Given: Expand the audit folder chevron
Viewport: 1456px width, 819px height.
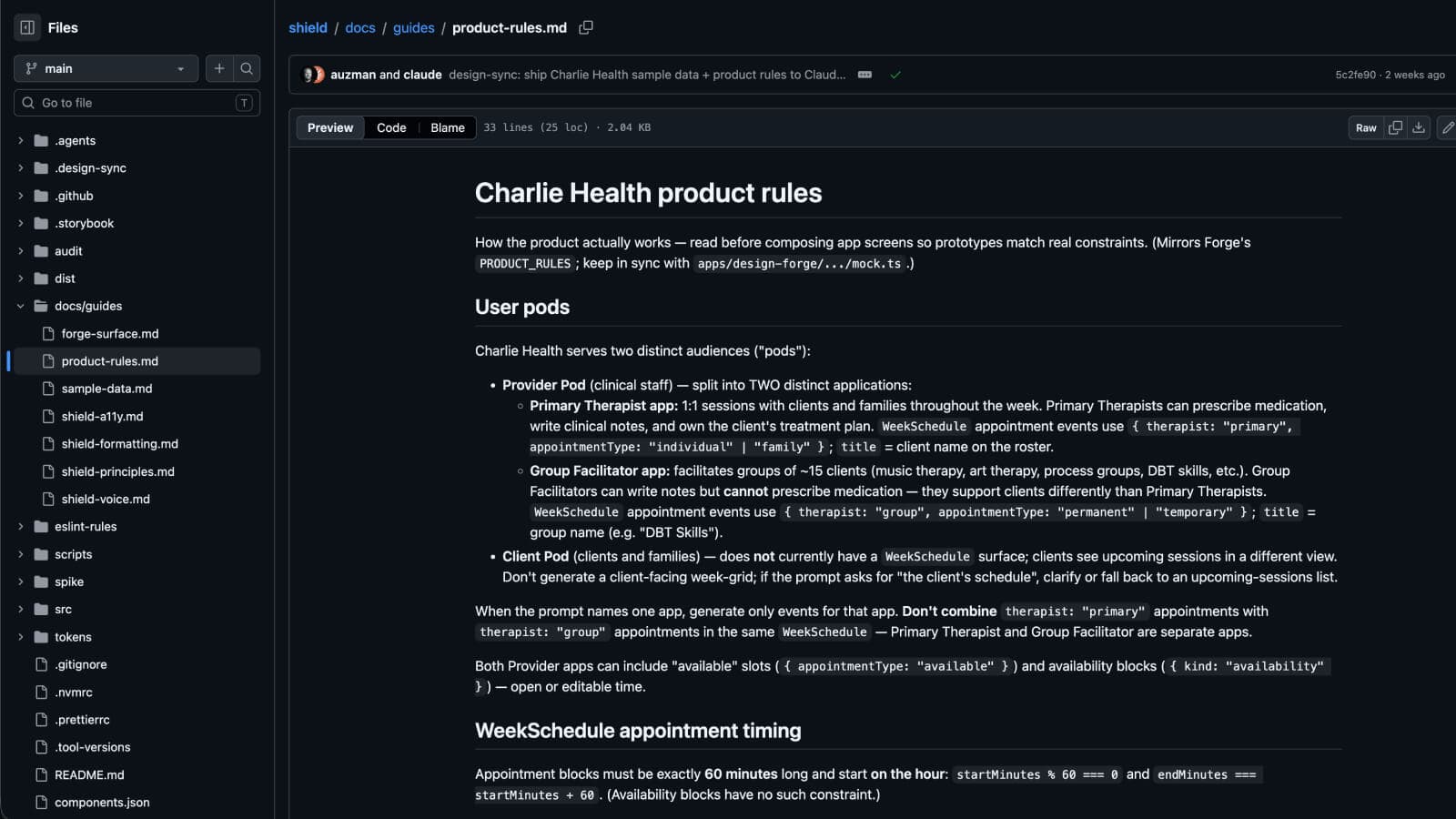Looking at the screenshot, I should [x=21, y=251].
